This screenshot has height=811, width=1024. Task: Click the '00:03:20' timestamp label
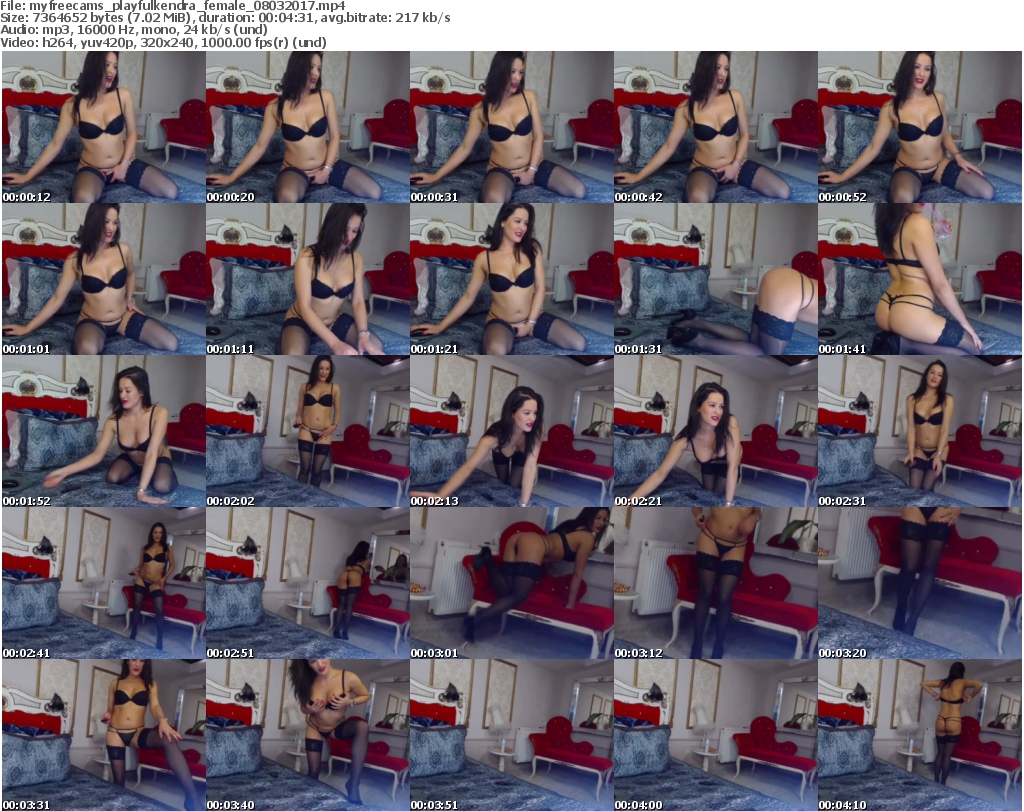pyautogui.click(x=842, y=653)
